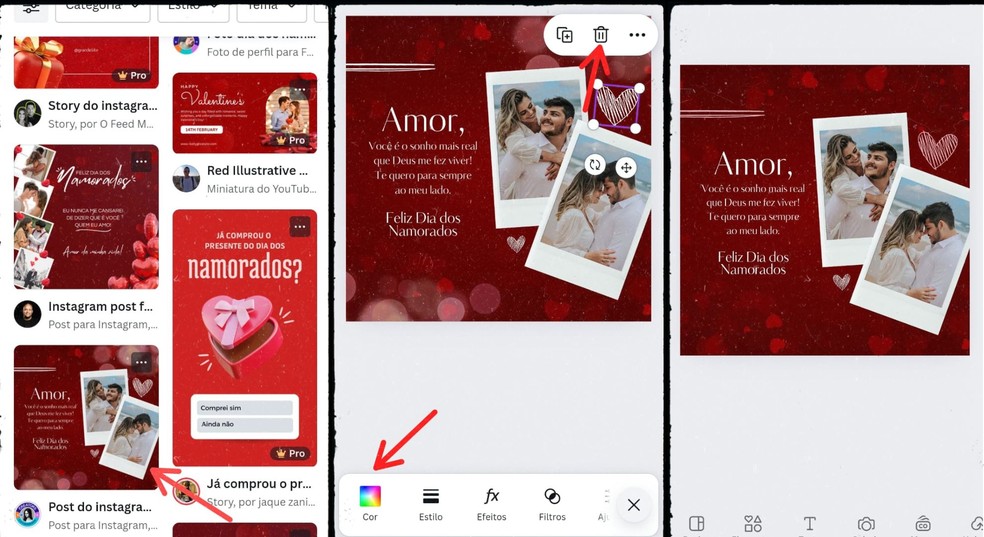Click the author avatar beside 'Story do instagra...'

(x=28, y=114)
